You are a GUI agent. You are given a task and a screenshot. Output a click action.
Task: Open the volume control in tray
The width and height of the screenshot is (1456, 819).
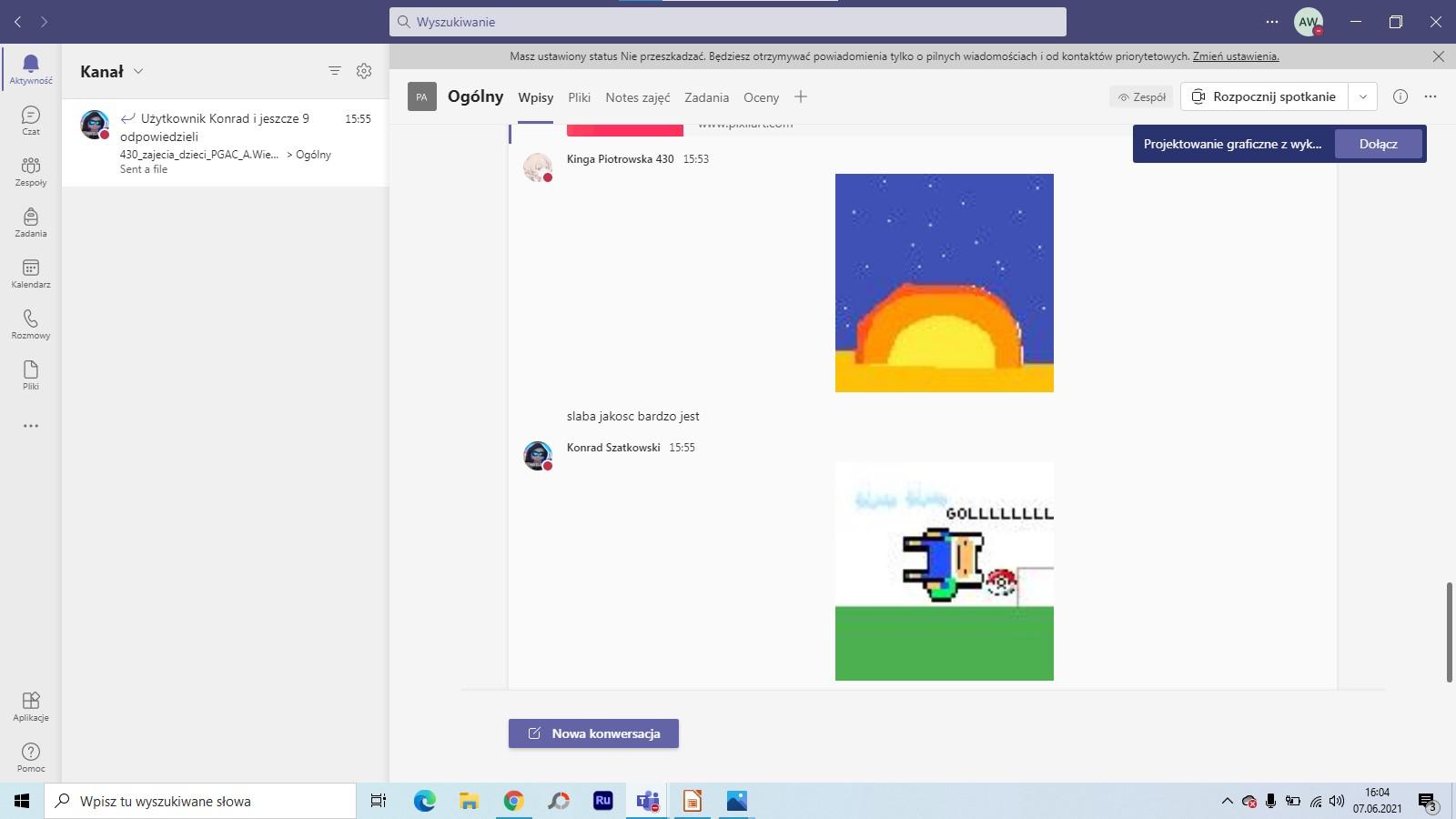[x=1337, y=801]
